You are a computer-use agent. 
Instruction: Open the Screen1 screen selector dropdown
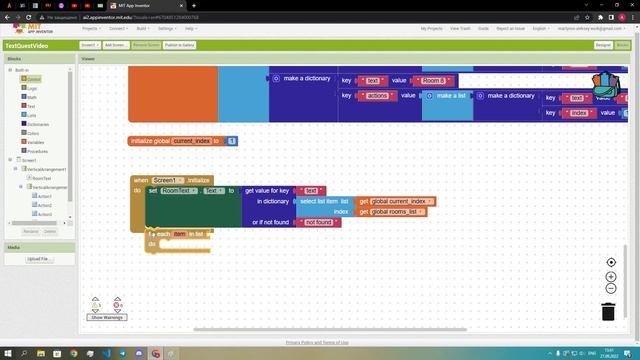coord(90,45)
